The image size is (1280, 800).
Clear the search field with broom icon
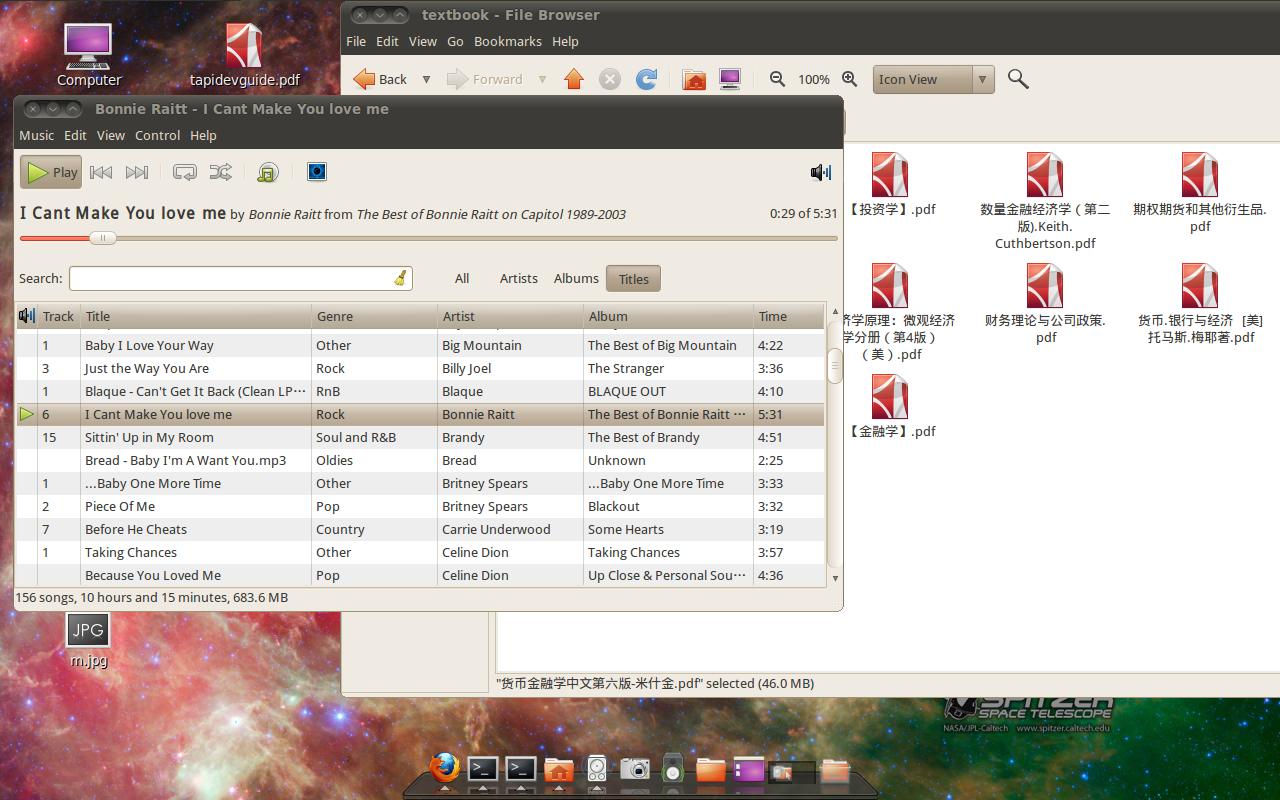pyautogui.click(x=400, y=278)
